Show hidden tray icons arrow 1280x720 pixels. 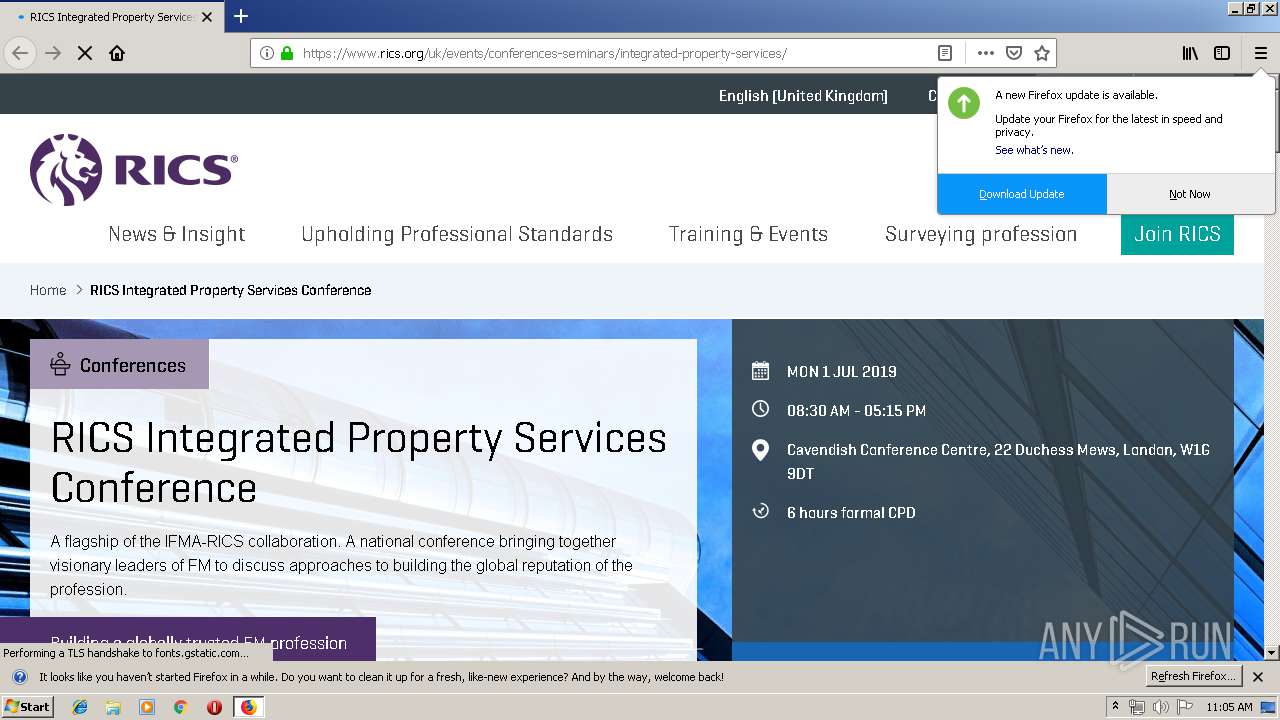tap(1115, 707)
